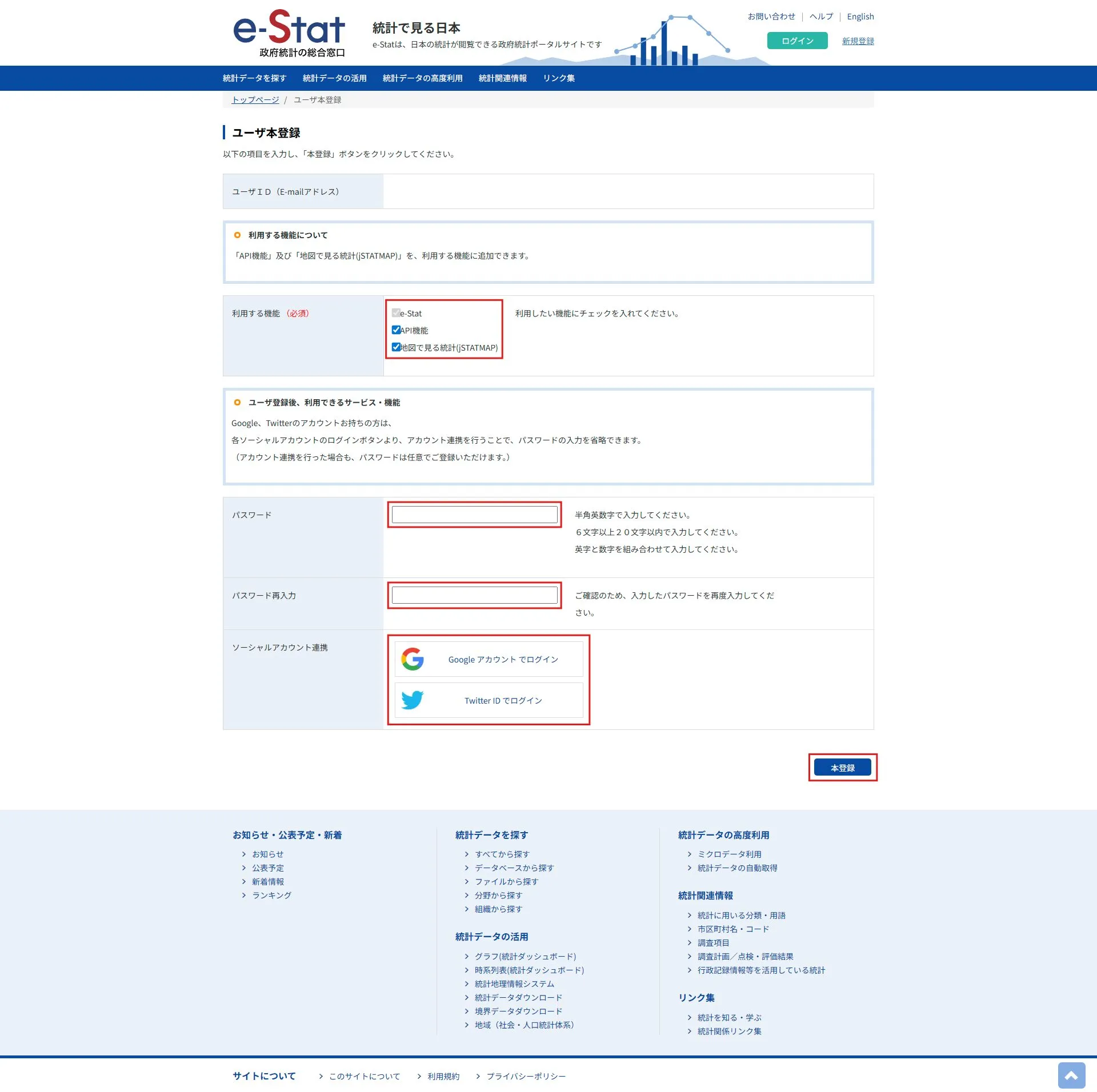
Task: Click Twitter ID でログイン button
Action: 489,700
